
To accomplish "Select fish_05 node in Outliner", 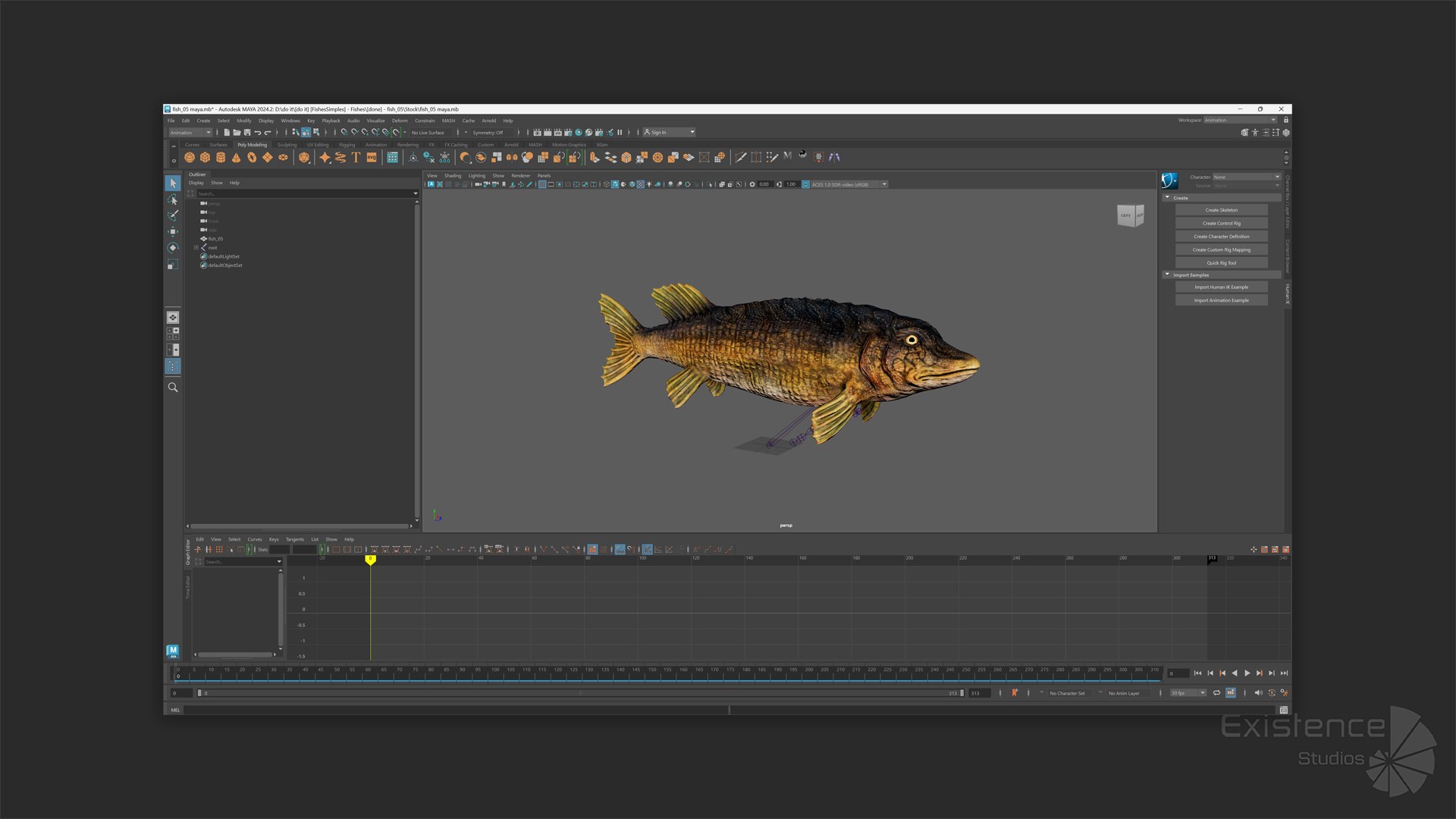I will tap(215, 238).
